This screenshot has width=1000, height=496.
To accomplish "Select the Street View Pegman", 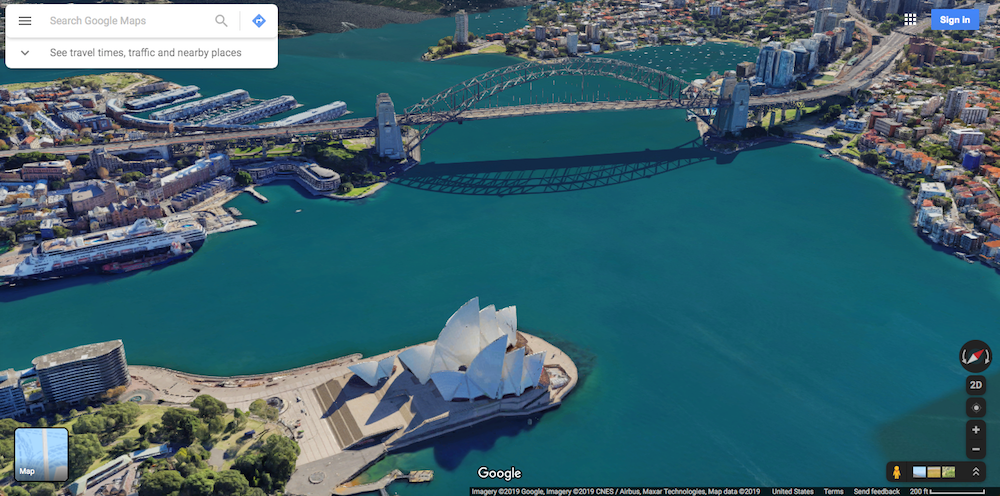I will click(x=897, y=472).
